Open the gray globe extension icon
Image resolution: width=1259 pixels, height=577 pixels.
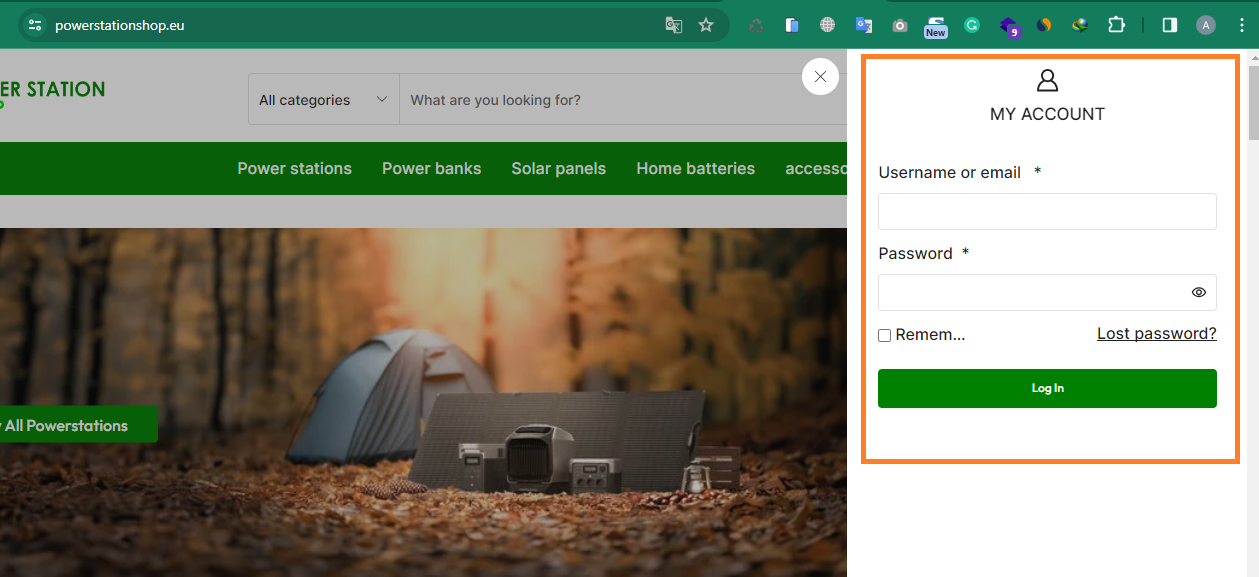click(x=827, y=25)
